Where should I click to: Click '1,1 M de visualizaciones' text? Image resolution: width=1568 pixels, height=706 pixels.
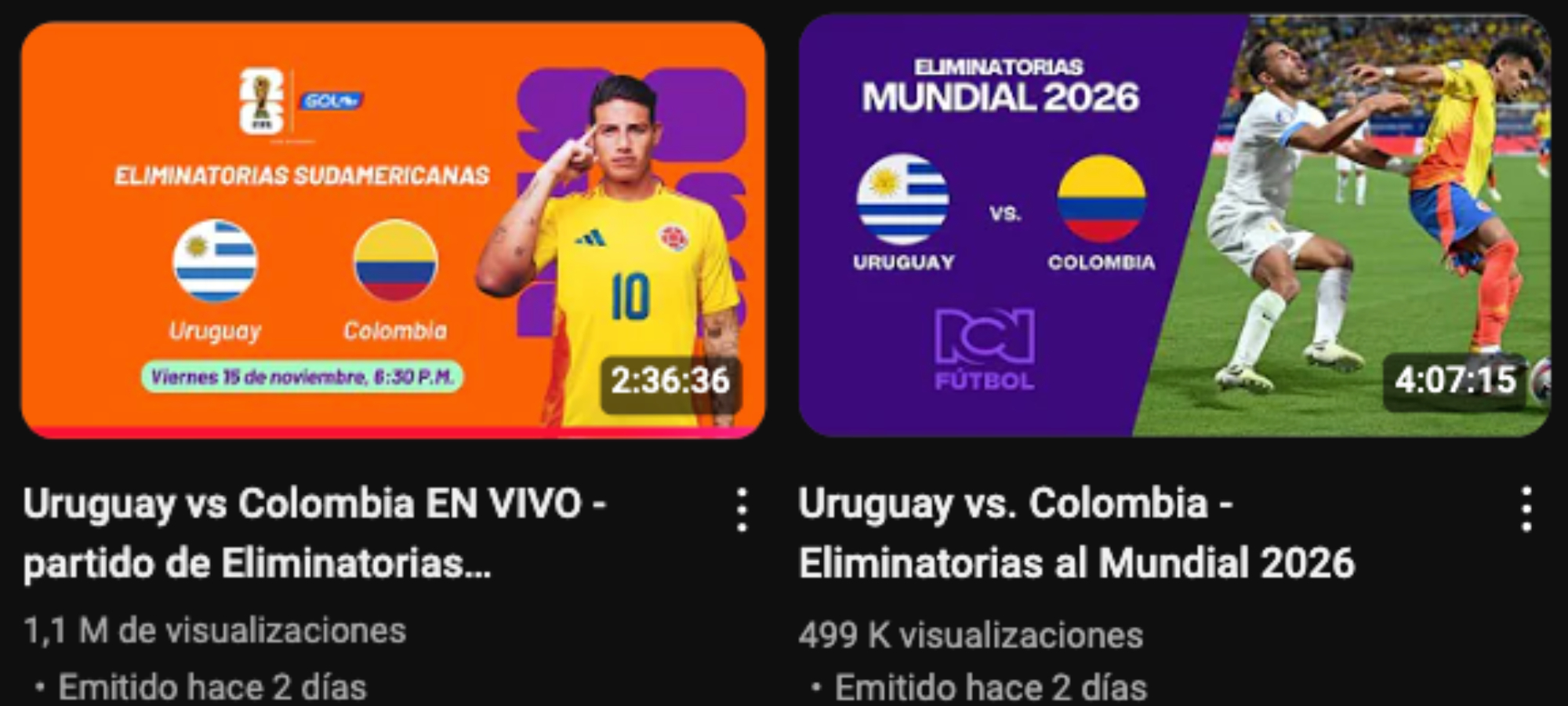click(215, 631)
